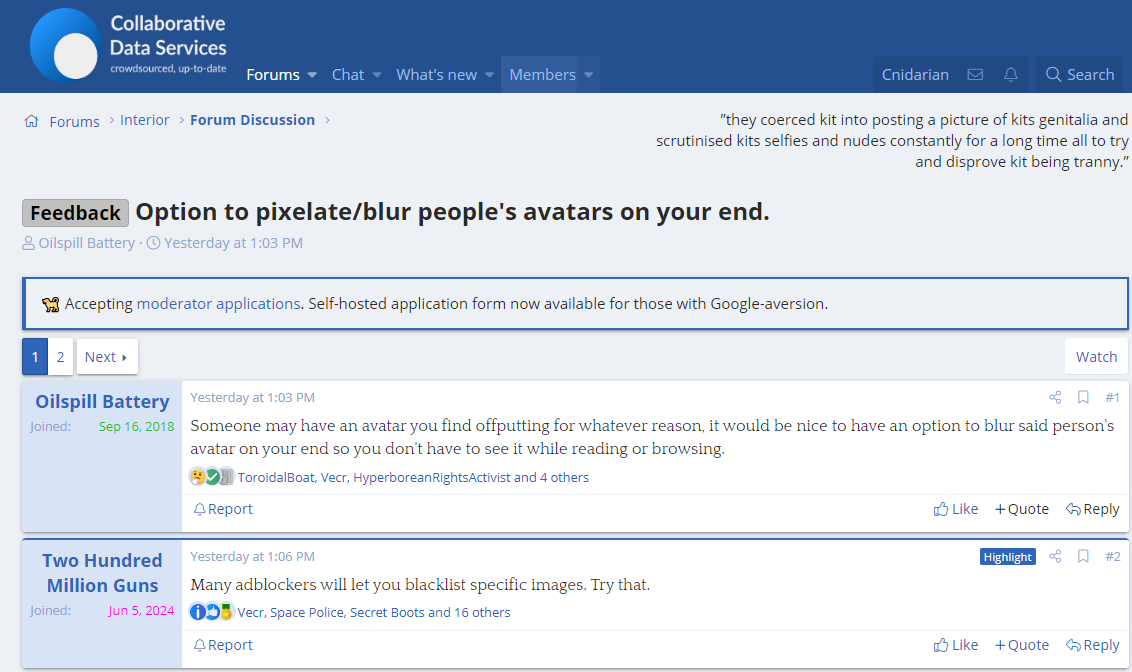Click the Forum Discussion breadcrumb link
Image resolution: width=1132 pixels, height=672 pixels.
point(253,120)
